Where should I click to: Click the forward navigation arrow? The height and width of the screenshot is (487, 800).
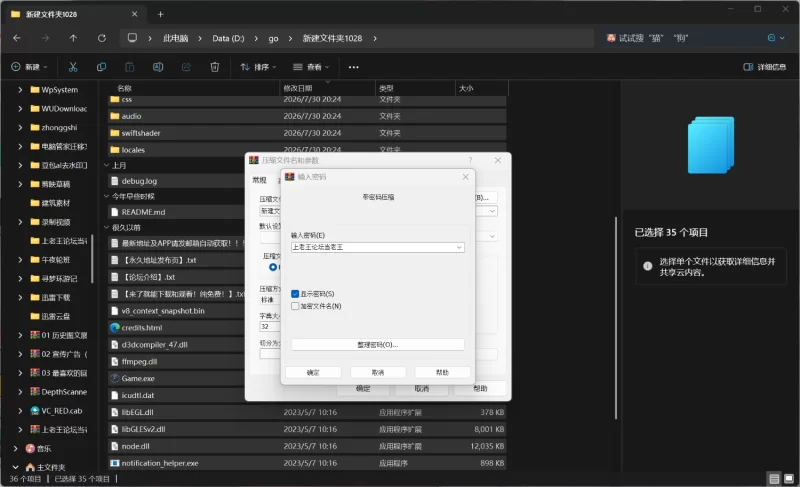45,38
